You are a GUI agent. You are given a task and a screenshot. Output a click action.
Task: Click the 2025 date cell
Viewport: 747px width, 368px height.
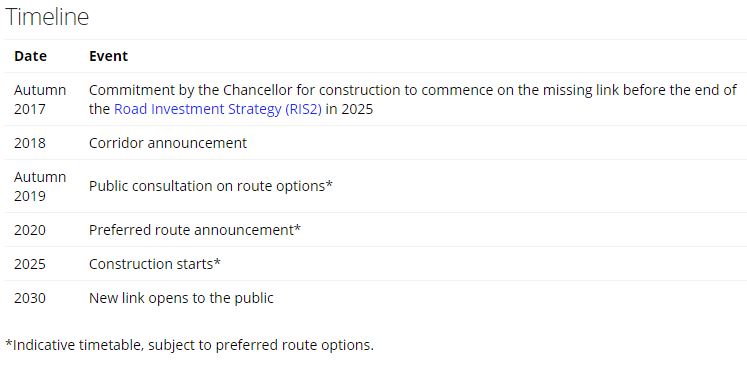[30, 264]
